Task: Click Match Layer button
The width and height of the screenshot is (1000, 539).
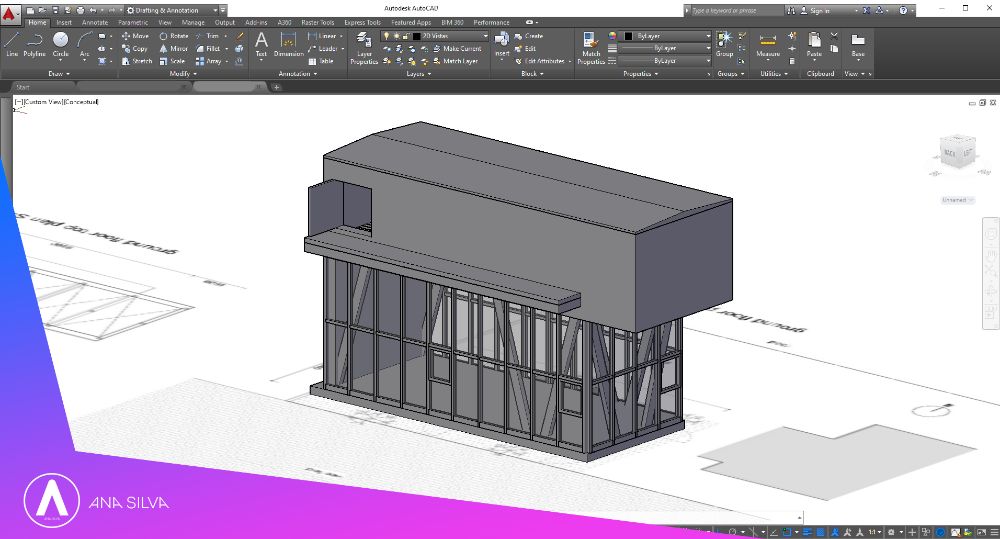Action: click(x=455, y=61)
